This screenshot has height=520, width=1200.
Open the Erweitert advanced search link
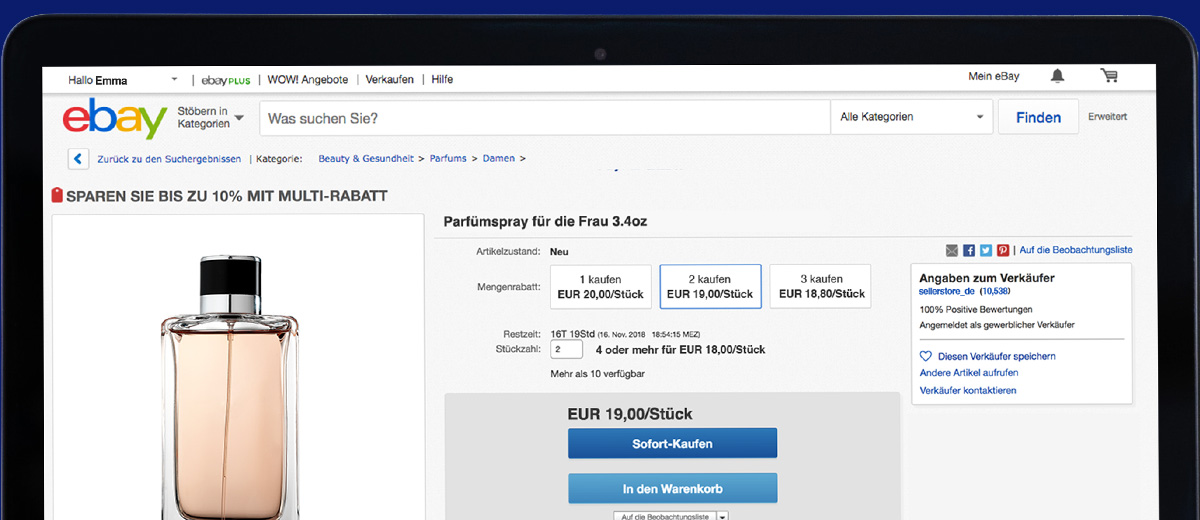tap(1108, 117)
